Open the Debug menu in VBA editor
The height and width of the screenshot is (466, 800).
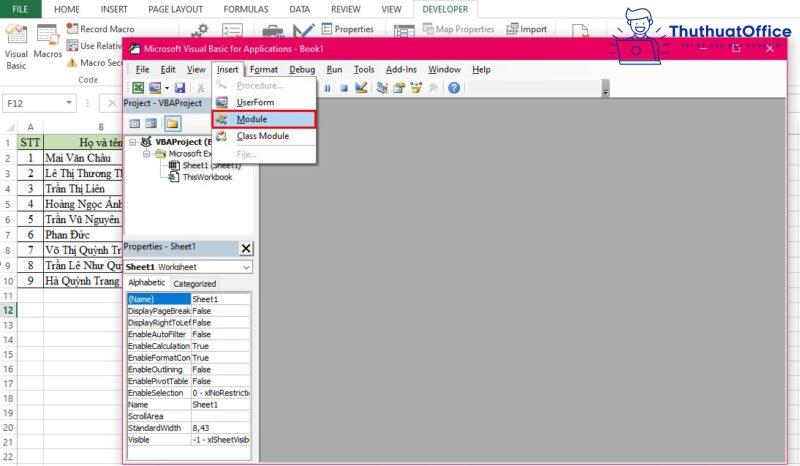click(302, 69)
